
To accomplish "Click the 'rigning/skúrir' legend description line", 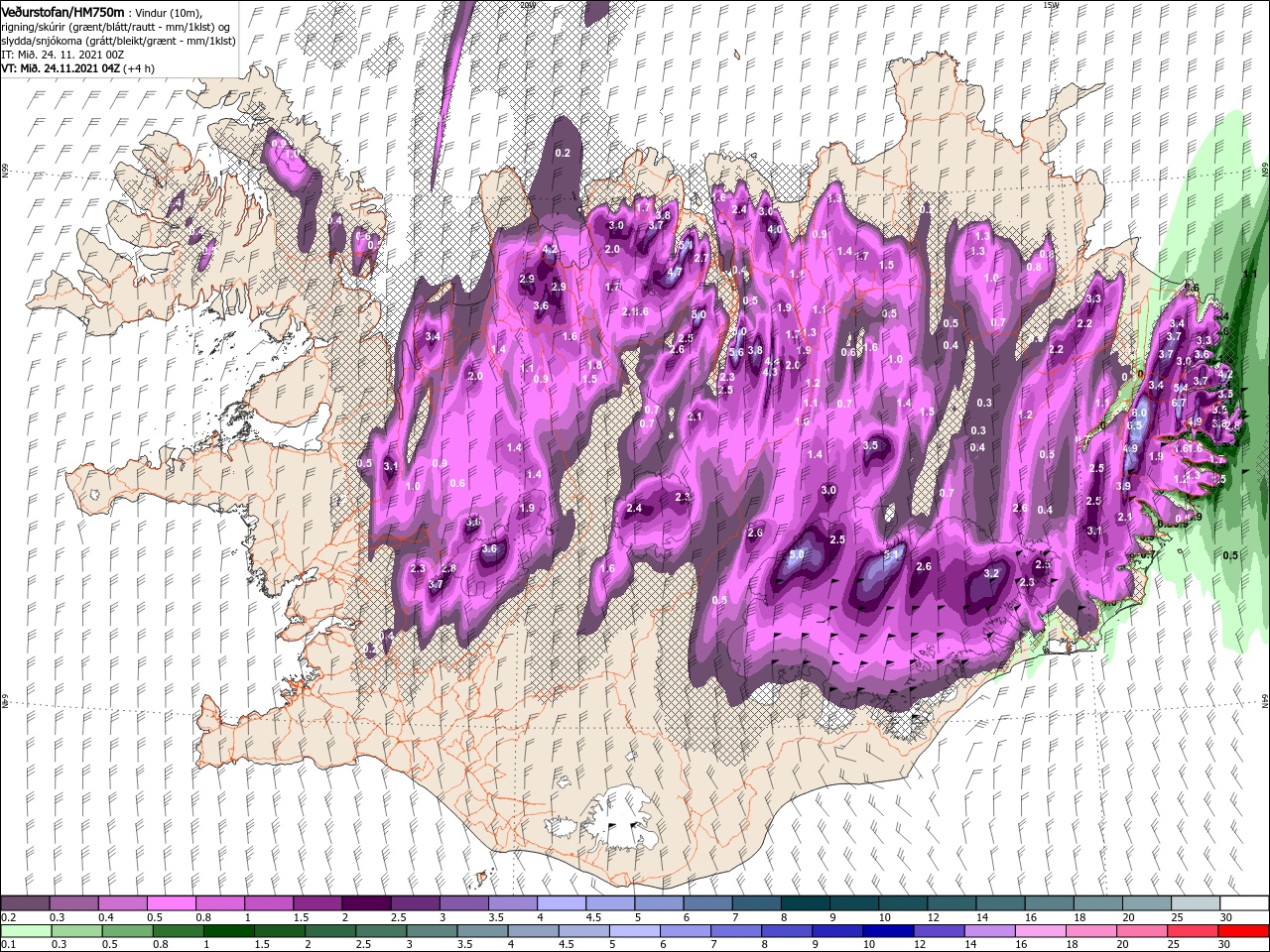I will coord(115,27).
